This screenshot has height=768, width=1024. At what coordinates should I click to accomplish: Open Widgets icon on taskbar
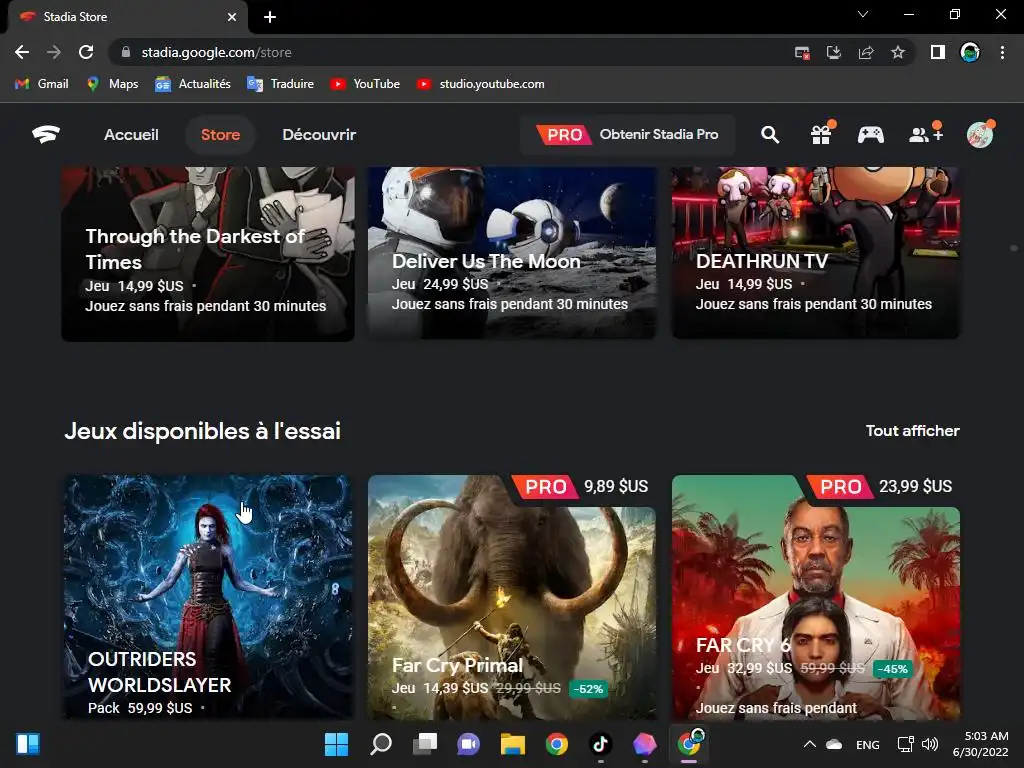[28, 744]
